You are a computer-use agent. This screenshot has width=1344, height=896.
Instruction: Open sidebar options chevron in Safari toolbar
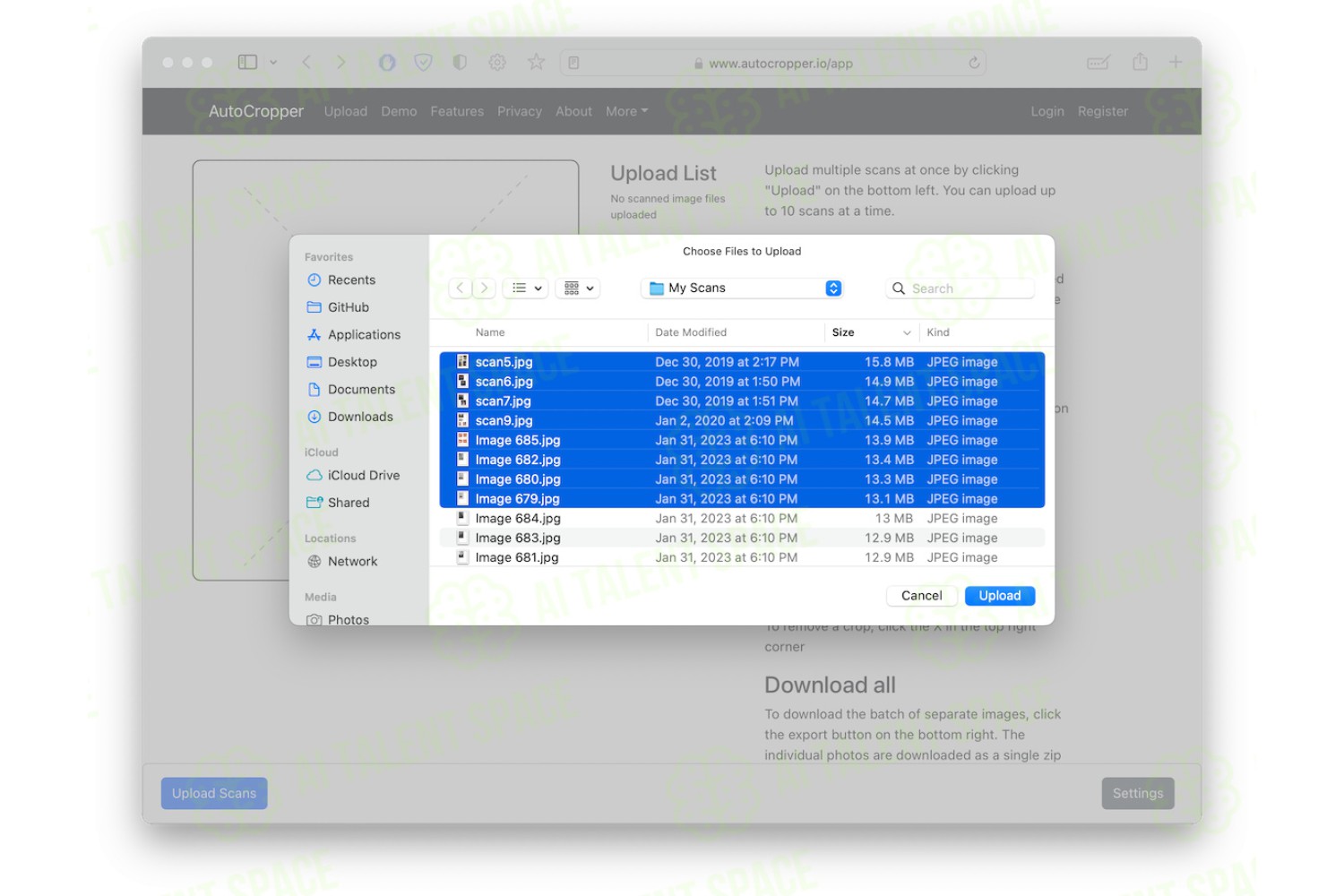[x=273, y=63]
